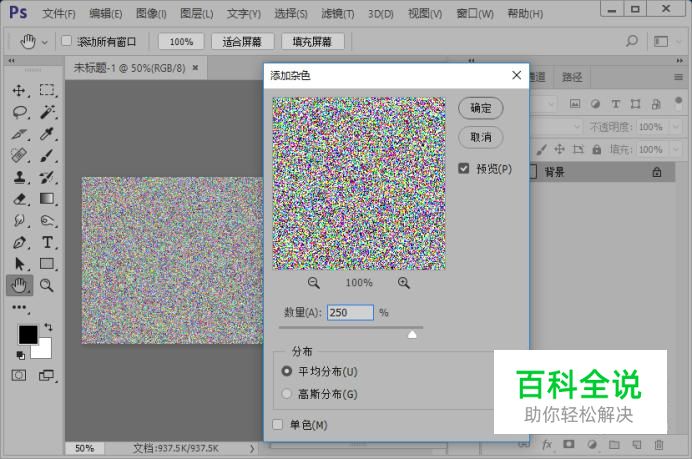This screenshot has height=459, width=692.
Task: Delete layer with trash icon
Action: click(658, 444)
